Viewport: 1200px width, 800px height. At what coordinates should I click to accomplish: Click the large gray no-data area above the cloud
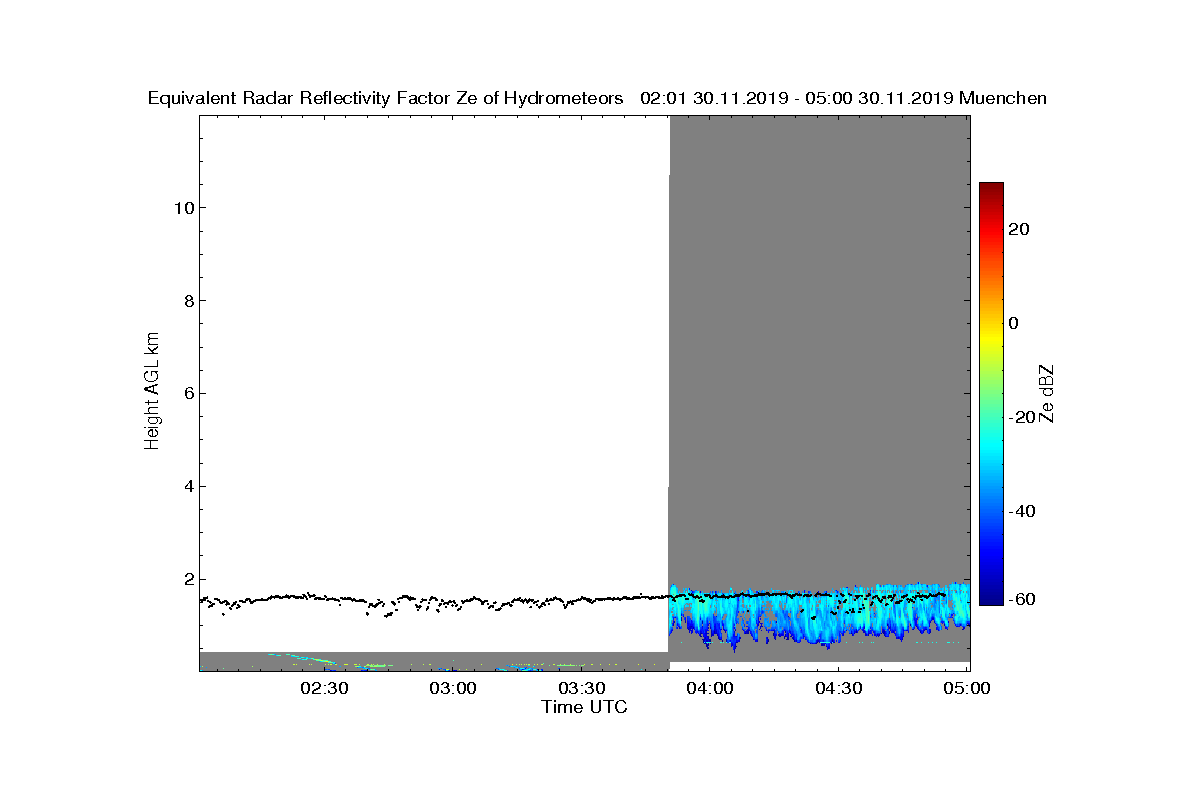[819, 350]
